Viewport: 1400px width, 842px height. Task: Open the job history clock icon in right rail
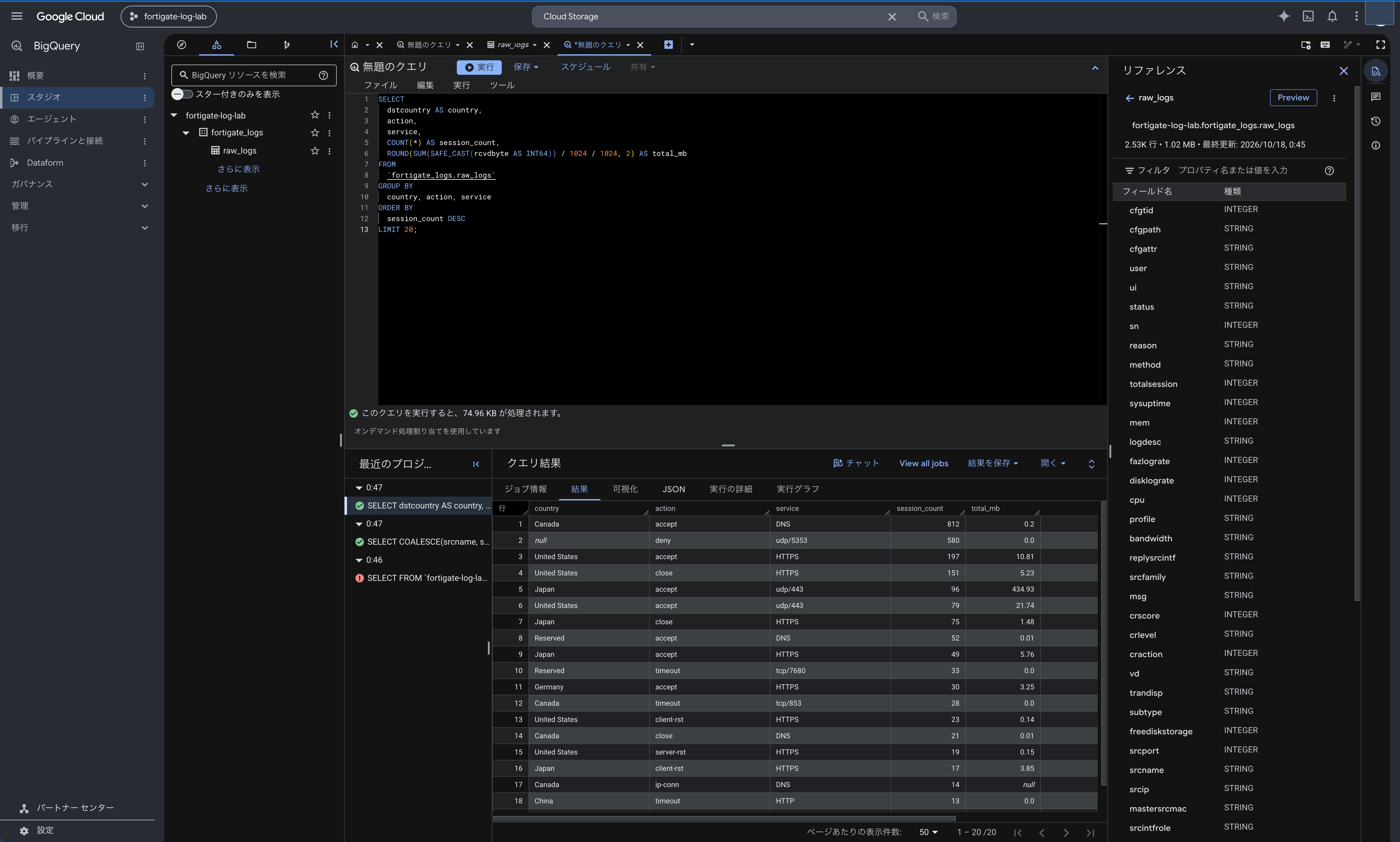click(x=1376, y=122)
